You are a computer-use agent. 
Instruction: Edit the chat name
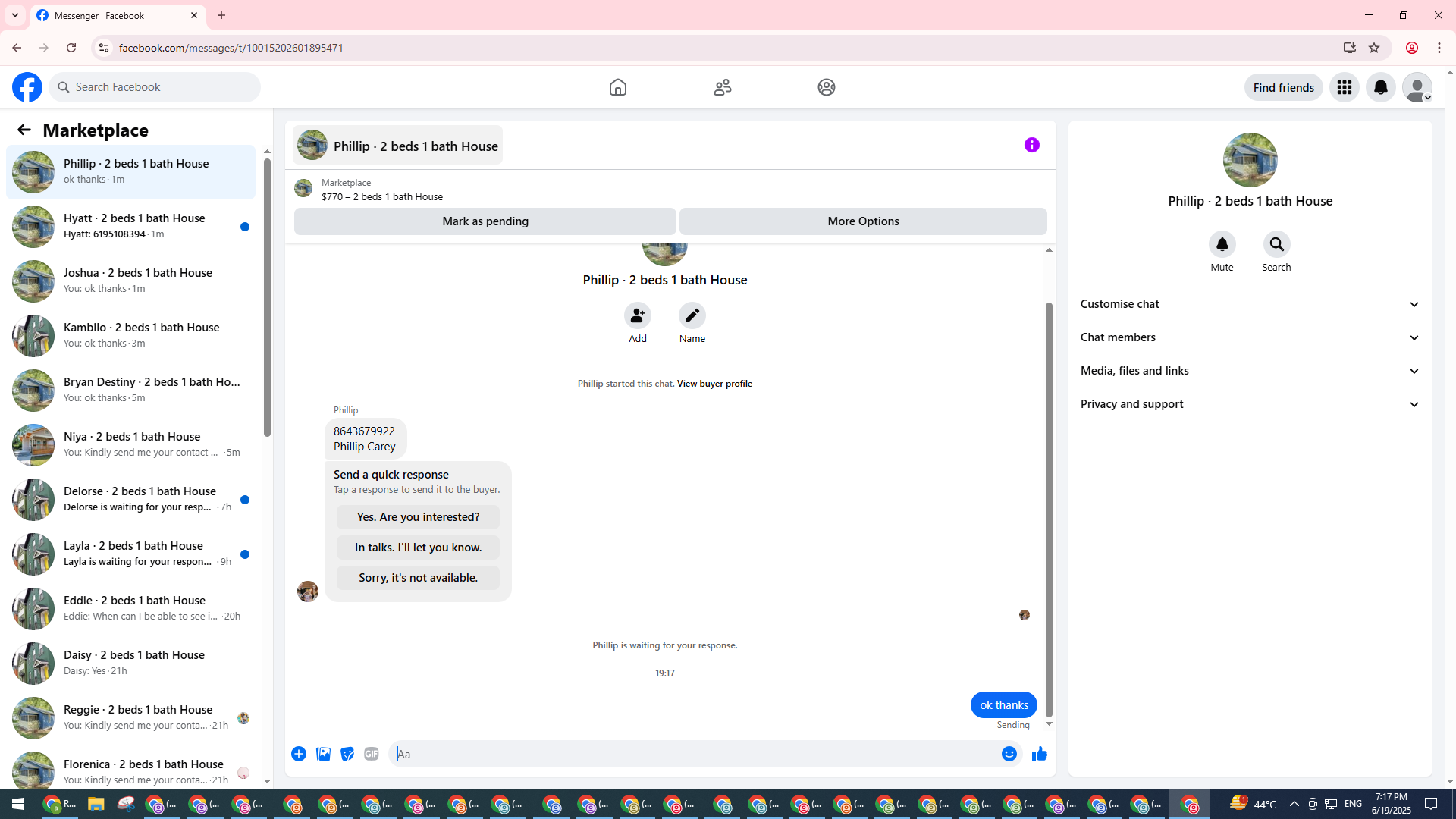[x=692, y=315]
